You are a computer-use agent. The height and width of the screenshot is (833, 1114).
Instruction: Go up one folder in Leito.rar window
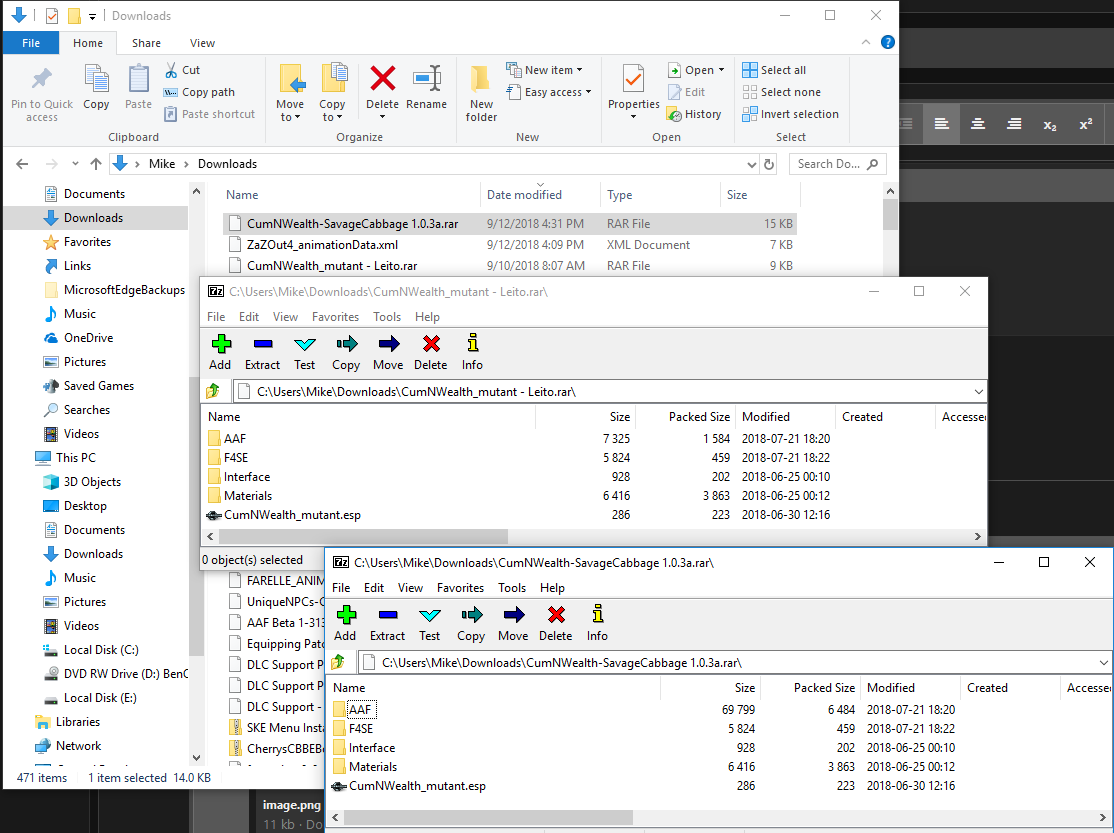point(212,392)
